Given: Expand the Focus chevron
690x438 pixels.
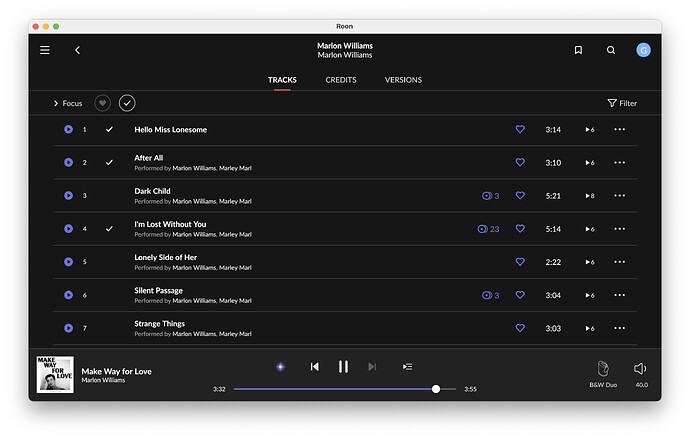Looking at the screenshot, I should [x=57, y=103].
